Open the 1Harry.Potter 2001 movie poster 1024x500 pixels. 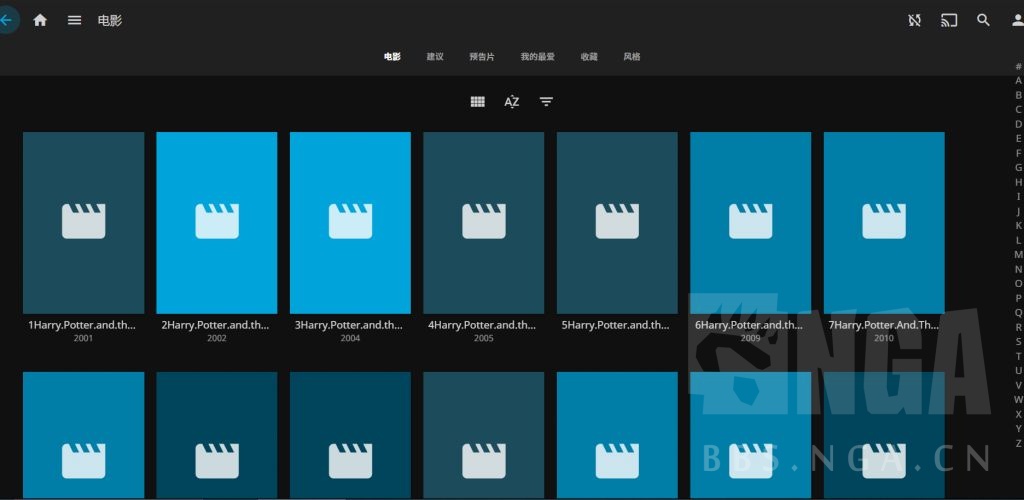(x=84, y=223)
